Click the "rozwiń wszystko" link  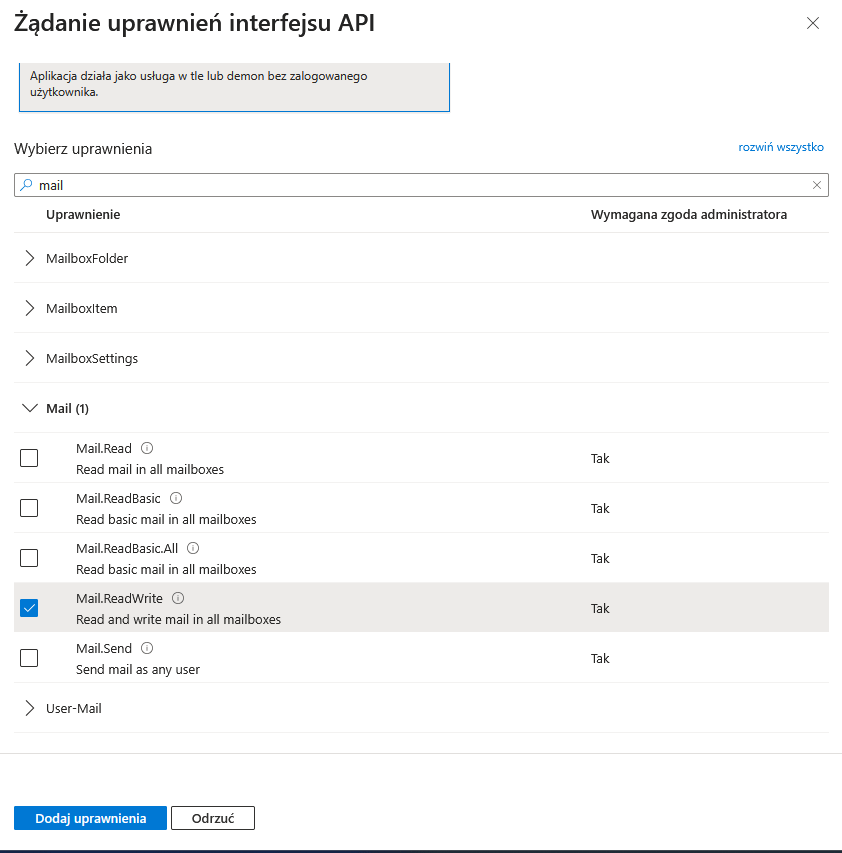coord(780,147)
